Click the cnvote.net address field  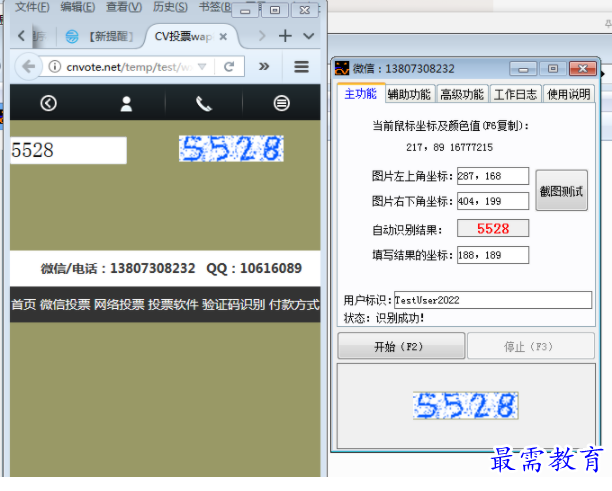(129, 67)
